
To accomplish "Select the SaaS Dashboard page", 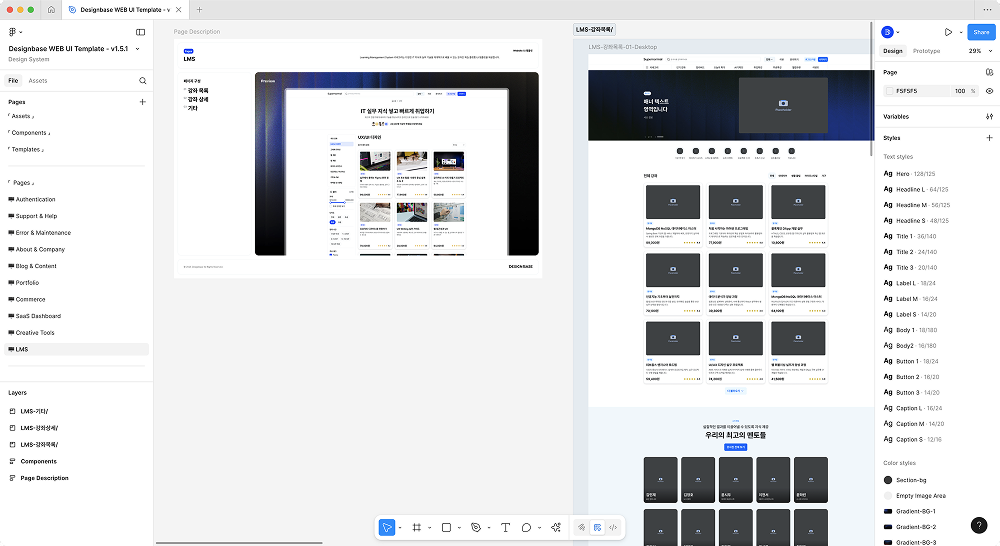I will [x=38, y=316].
